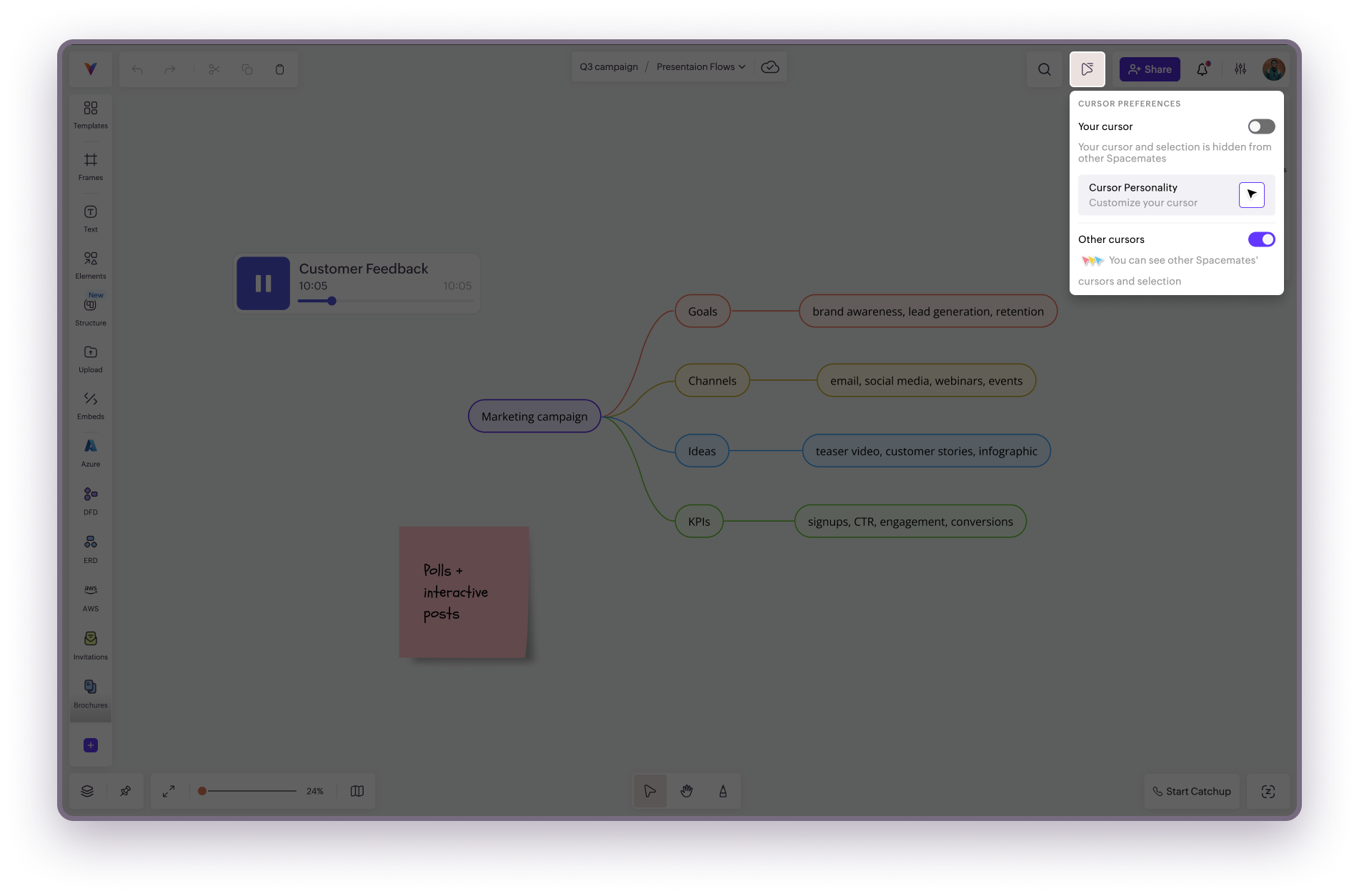
Task: Enable the Your cursor toggle
Action: coord(1262,126)
